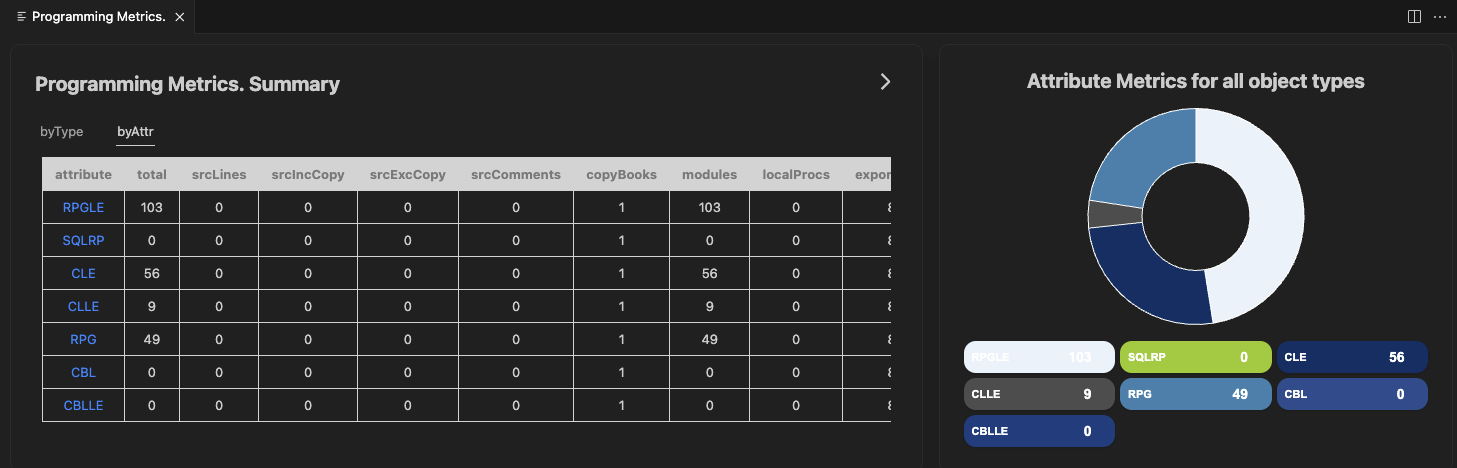Click the split editor icon

(1414, 17)
